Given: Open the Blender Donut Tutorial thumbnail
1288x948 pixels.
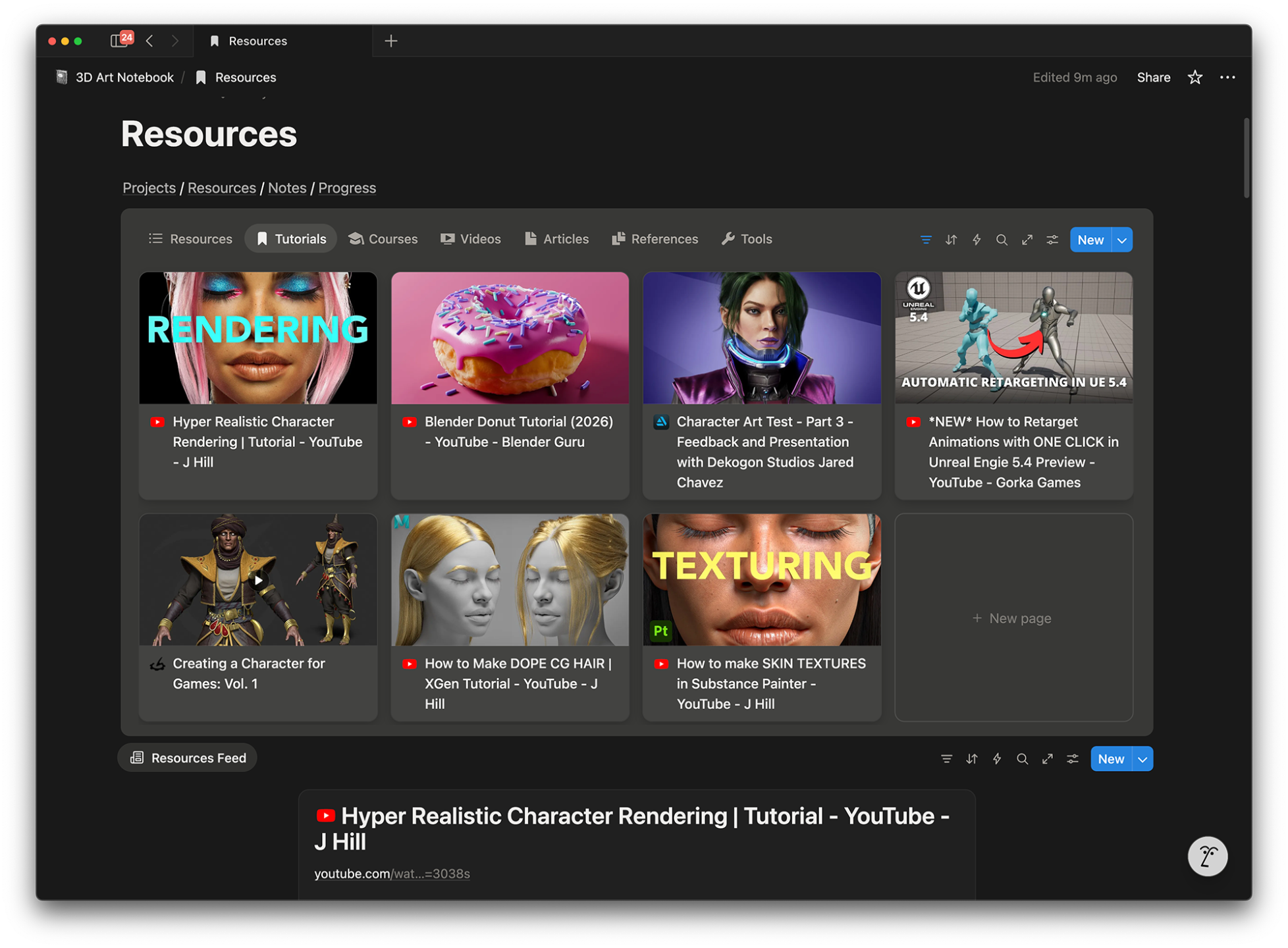Looking at the screenshot, I should tap(510, 338).
